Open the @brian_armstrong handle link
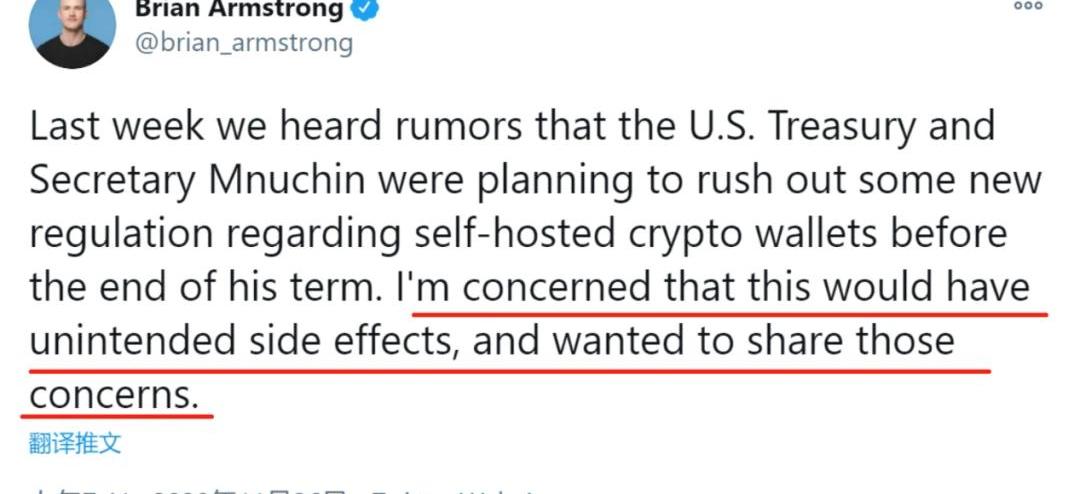 coord(244,43)
